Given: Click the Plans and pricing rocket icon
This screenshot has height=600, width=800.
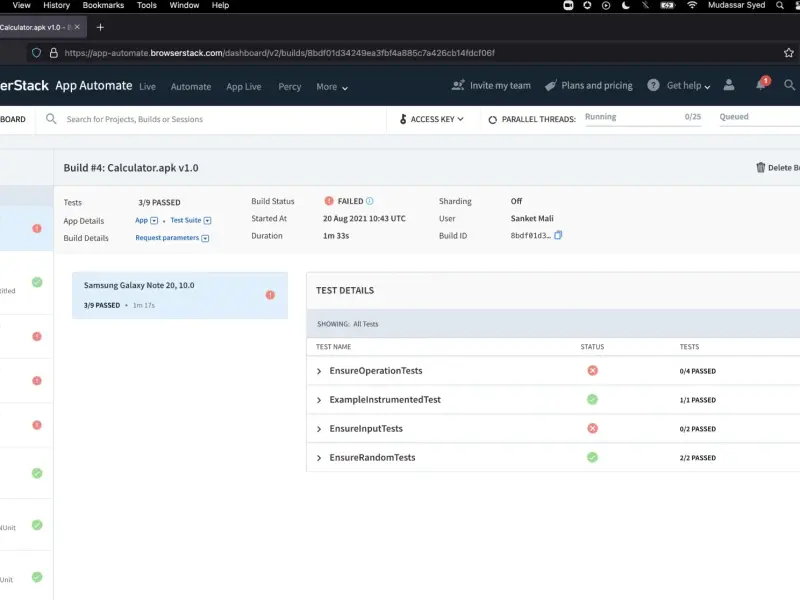Looking at the screenshot, I should click(551, 85).
